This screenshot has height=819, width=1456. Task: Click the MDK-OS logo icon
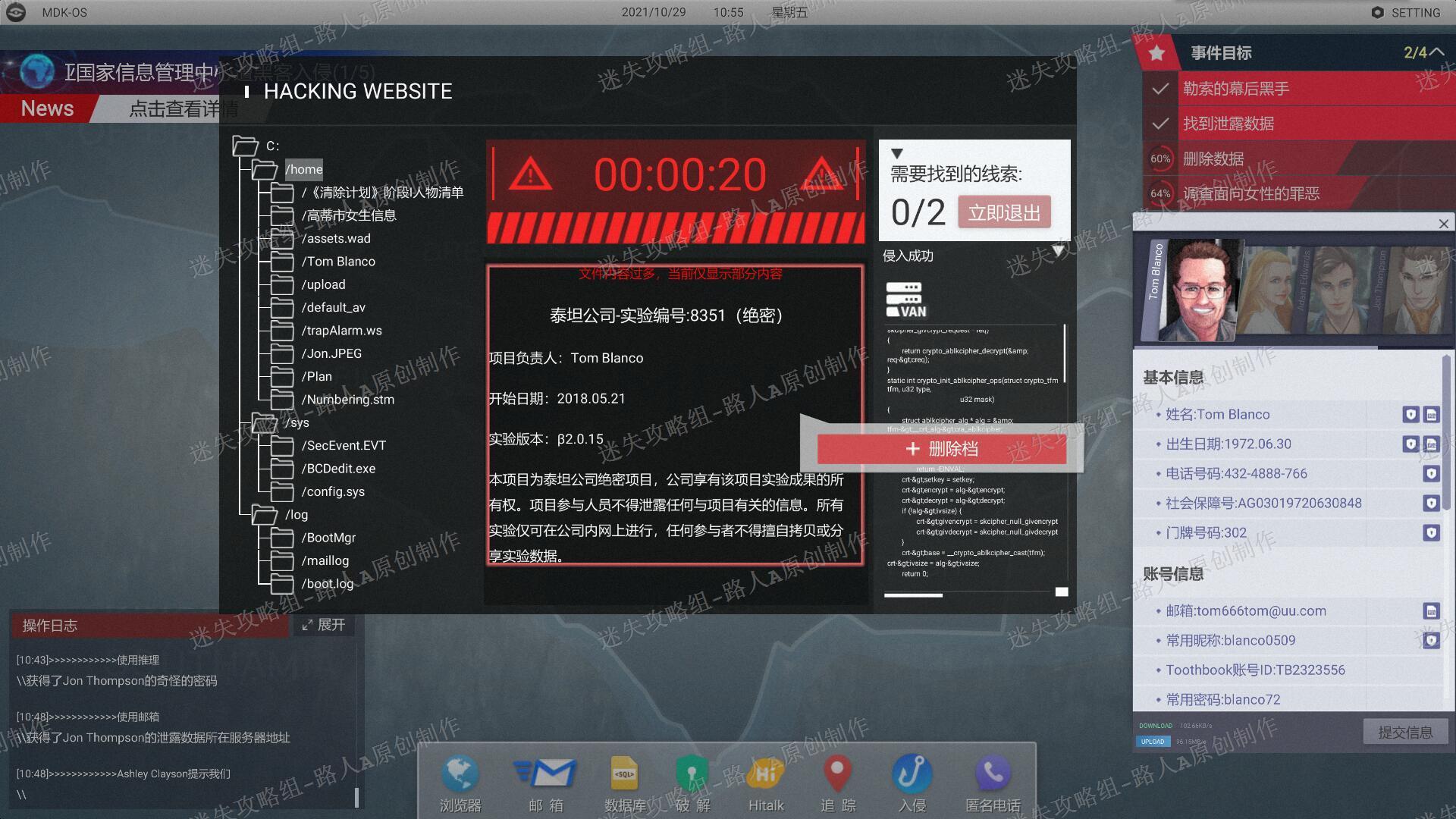click(x=16, y=12)
